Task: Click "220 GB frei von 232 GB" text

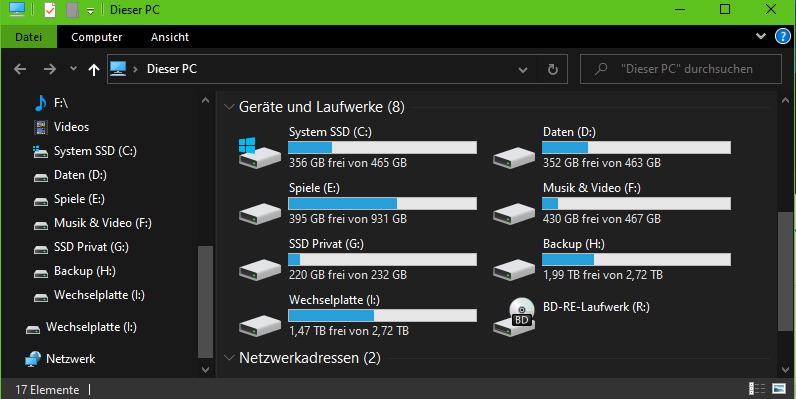Action: (x=348, y=275)
